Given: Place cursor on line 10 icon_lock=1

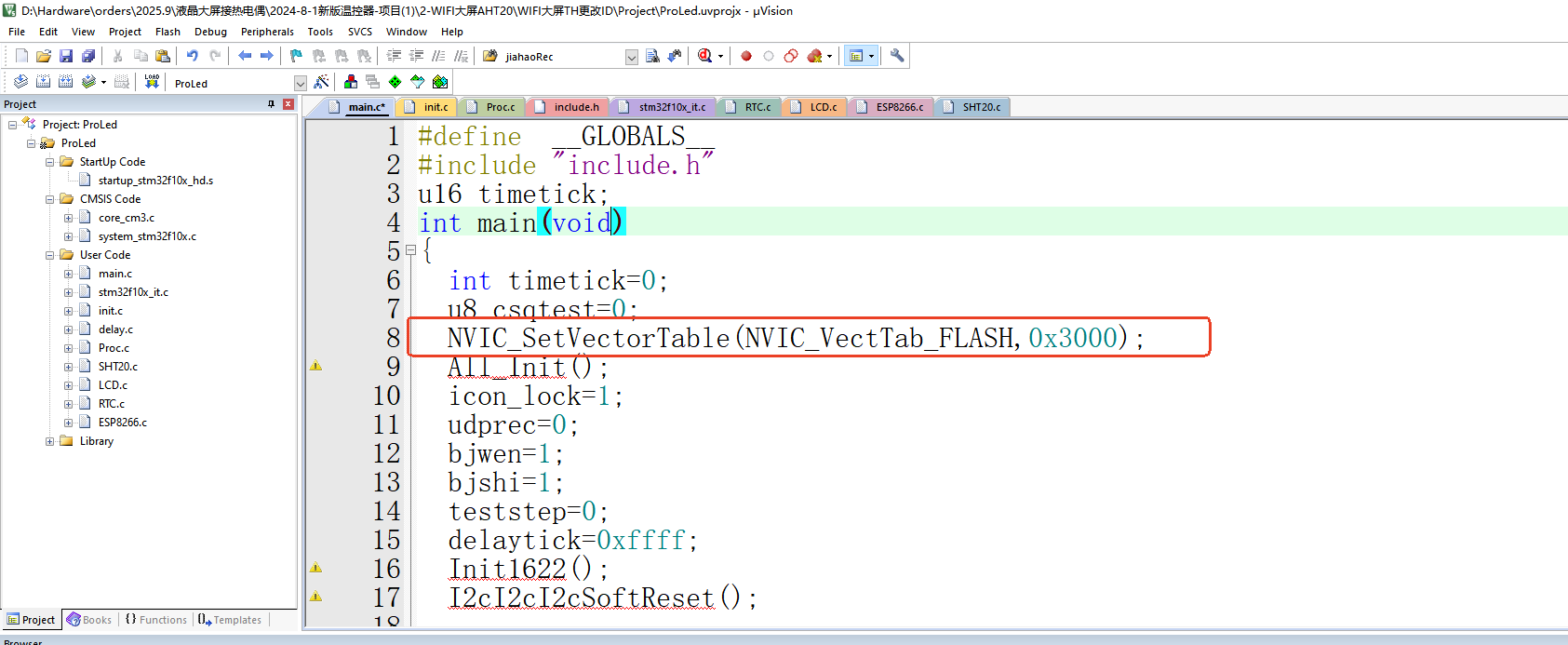Looking at the screenshot, I should pyautogui.click(x=535, y=396).
